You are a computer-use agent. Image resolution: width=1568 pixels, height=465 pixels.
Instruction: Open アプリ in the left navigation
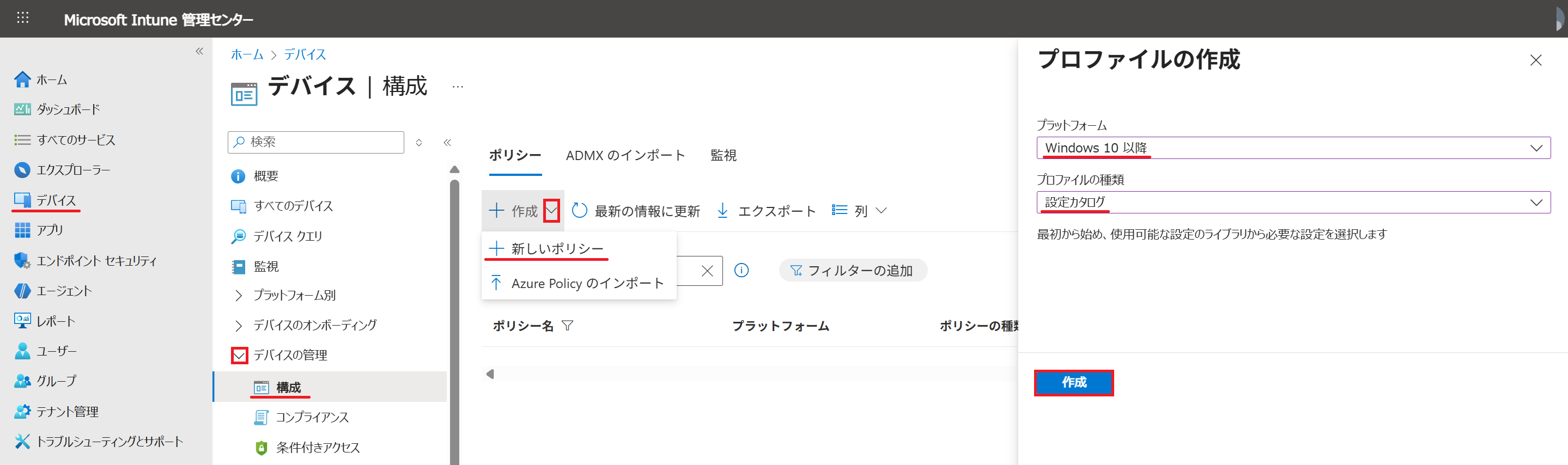click(x=38, y=230)
